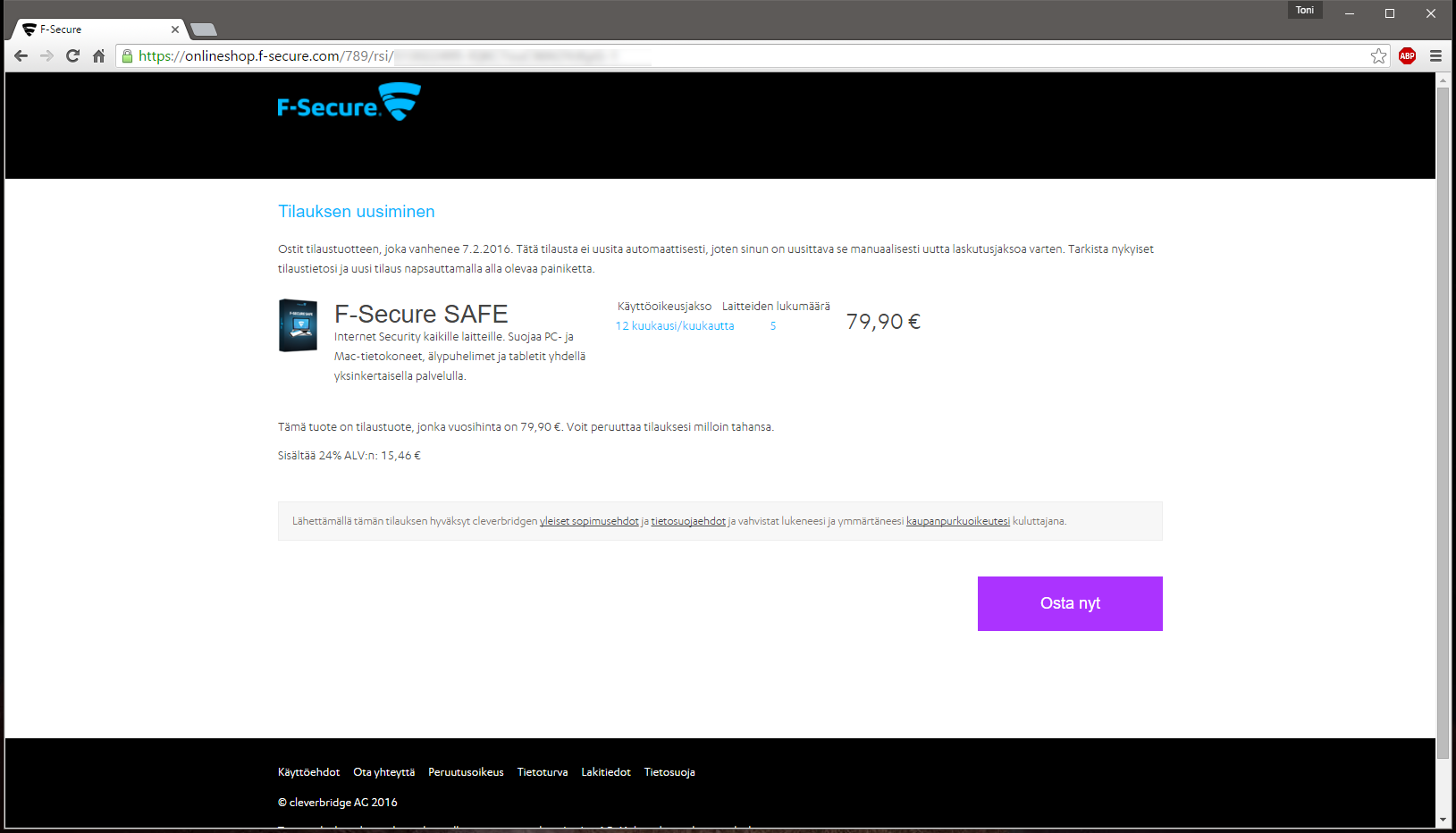Screen dimensions: 1456x833
Task: Open Tietosuoja footer link
Action: (x=669, y=772)
